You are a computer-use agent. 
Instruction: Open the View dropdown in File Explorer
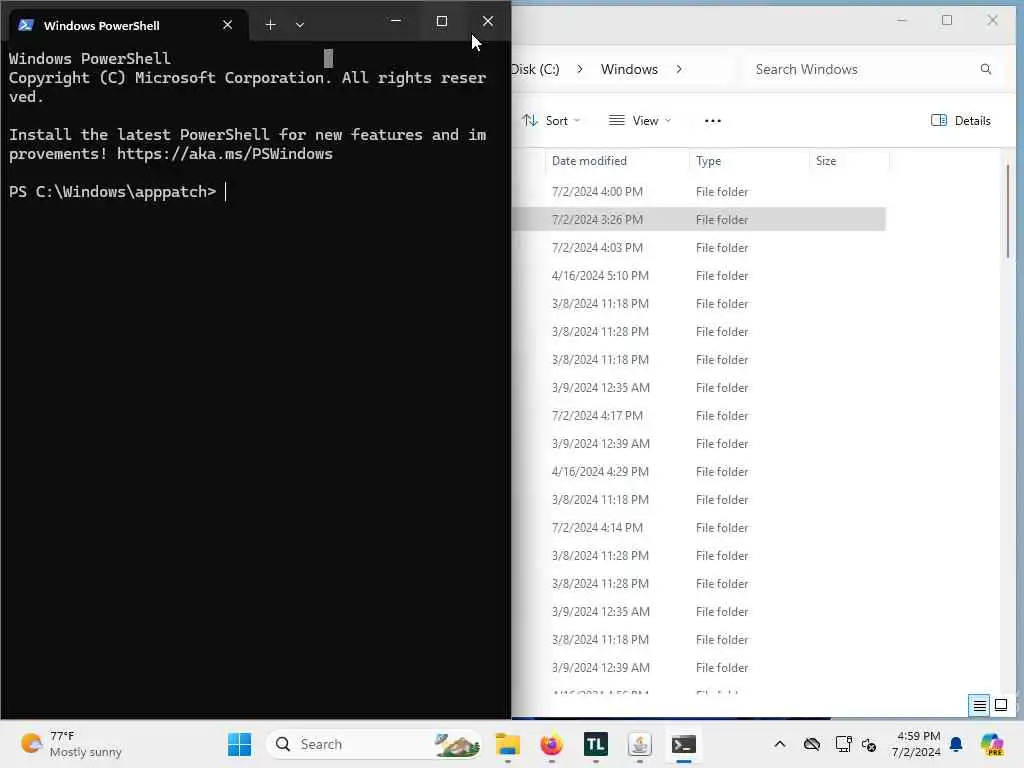(x=640, y=121)
